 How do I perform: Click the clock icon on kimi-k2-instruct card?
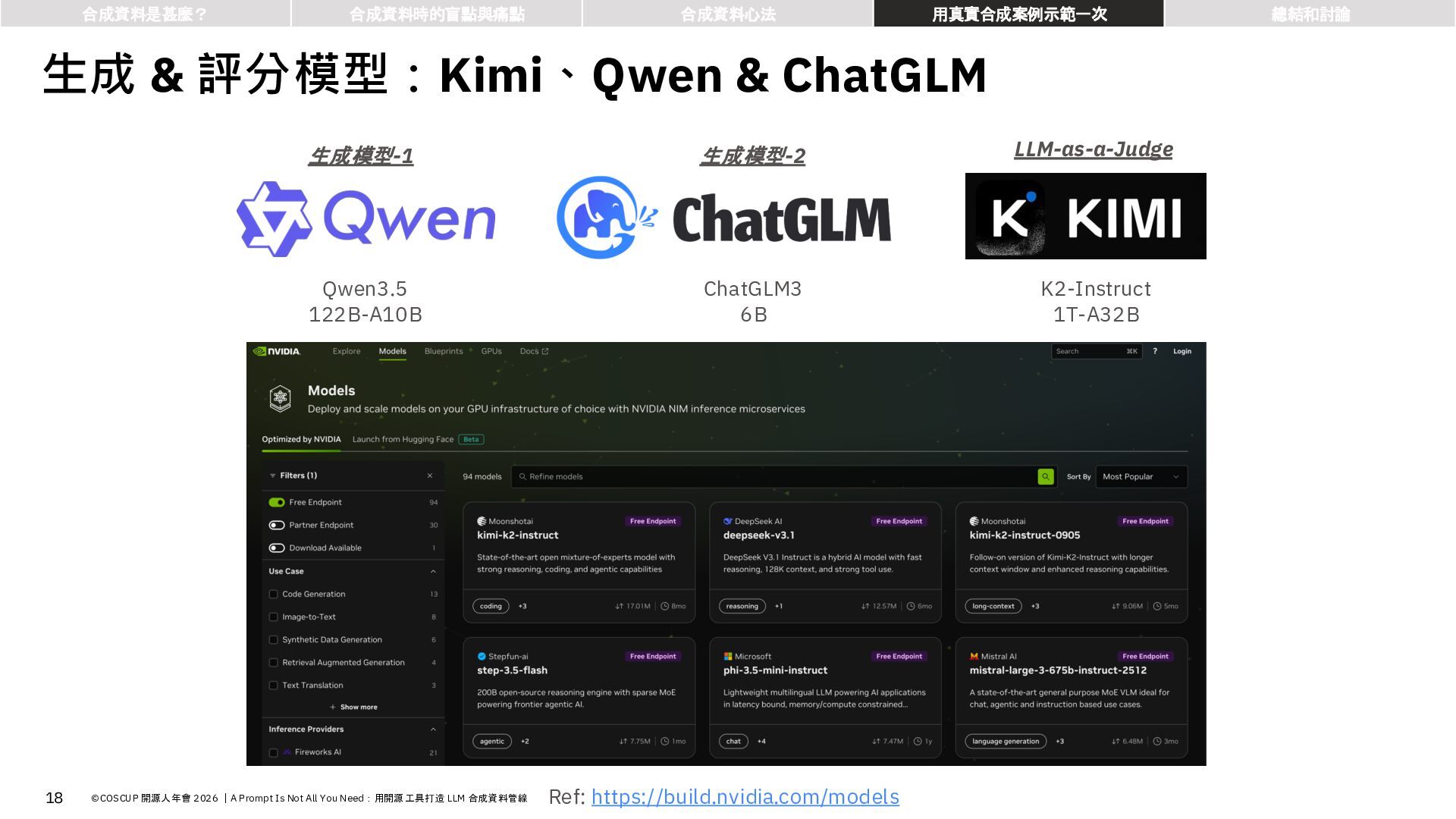[x=665, y=606]
